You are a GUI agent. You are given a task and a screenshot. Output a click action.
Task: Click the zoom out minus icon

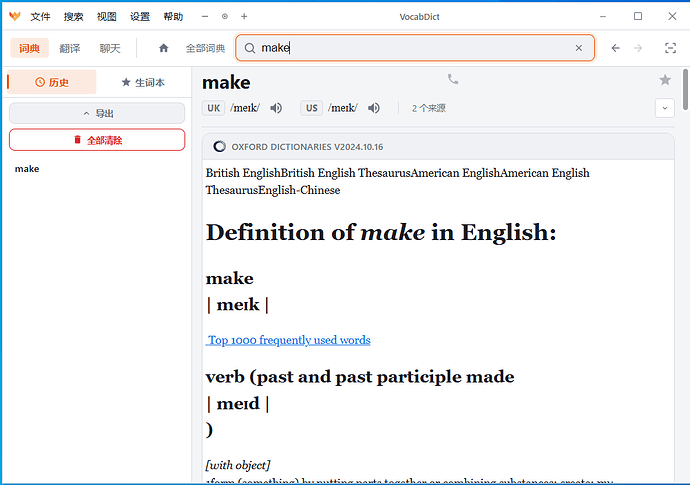[x=205, y=16]
